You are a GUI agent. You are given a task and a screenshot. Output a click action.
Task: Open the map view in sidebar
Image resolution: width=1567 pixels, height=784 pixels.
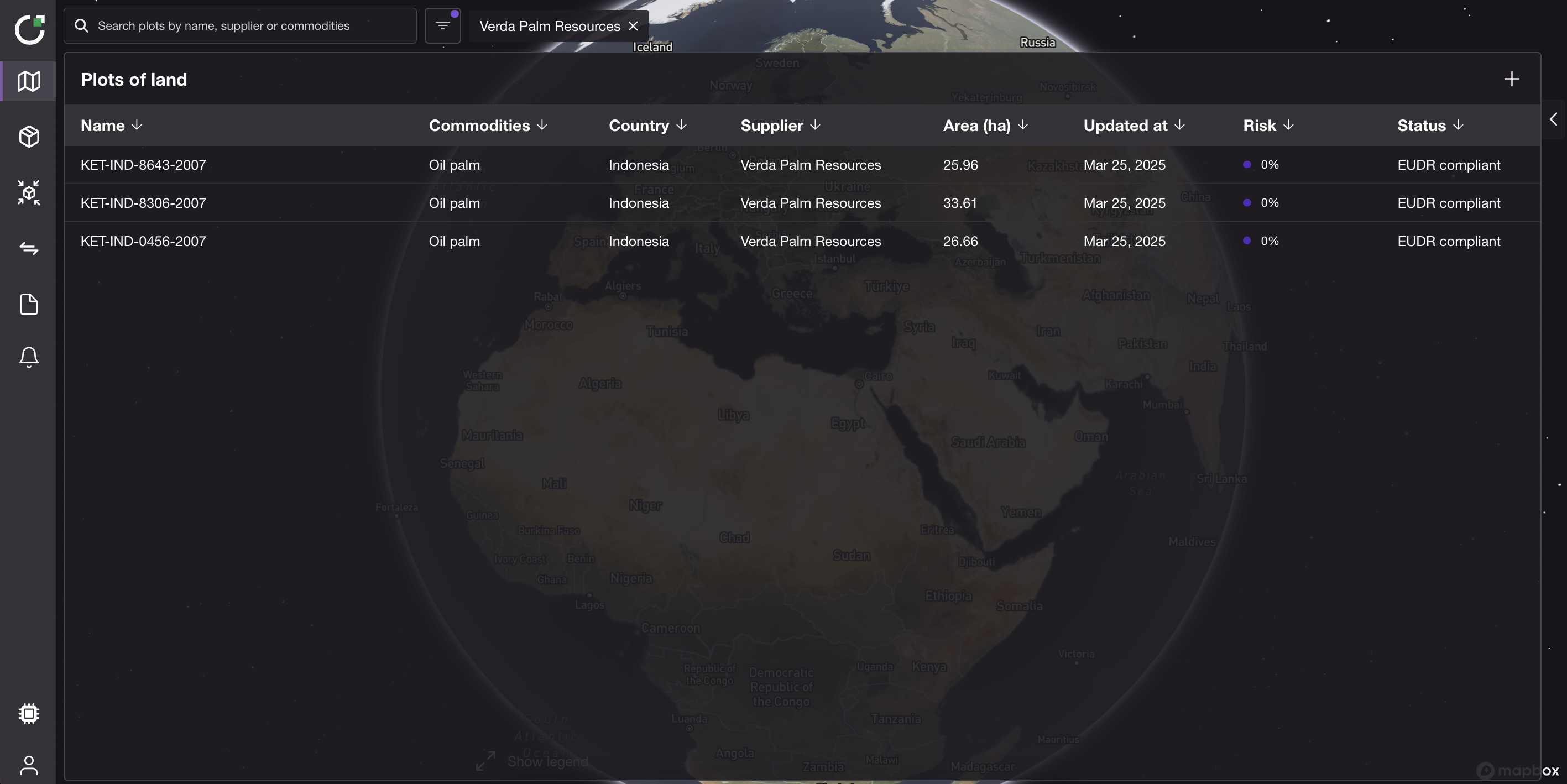29,81
